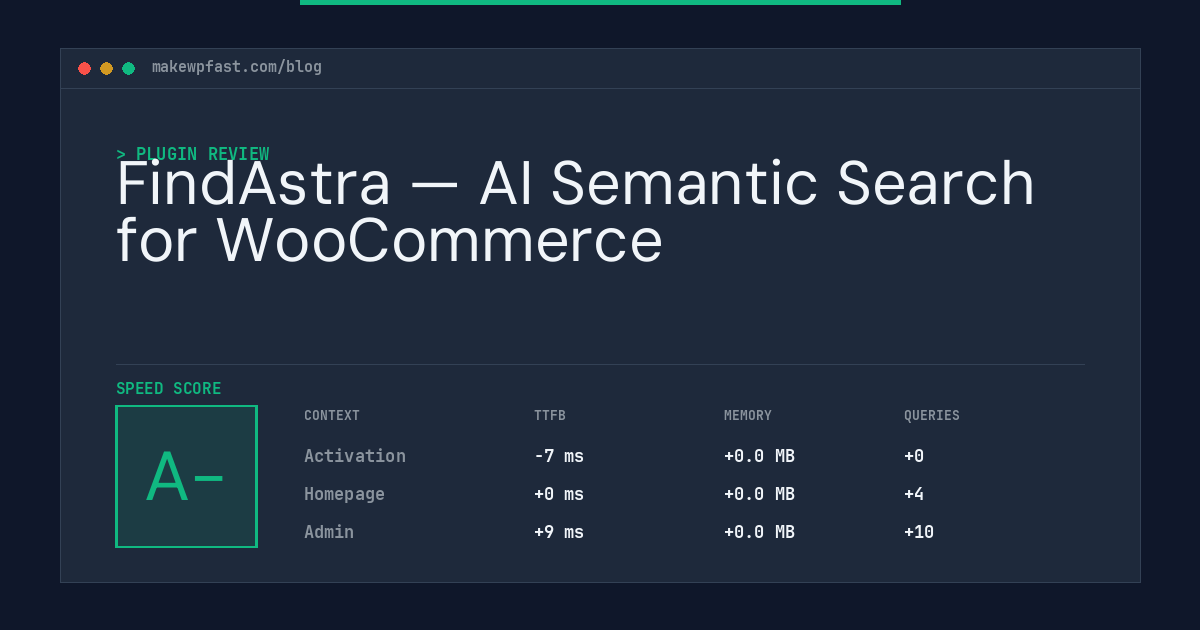Click the TTFB column header
Viewport: 1200px width, 630px height.
550,416
